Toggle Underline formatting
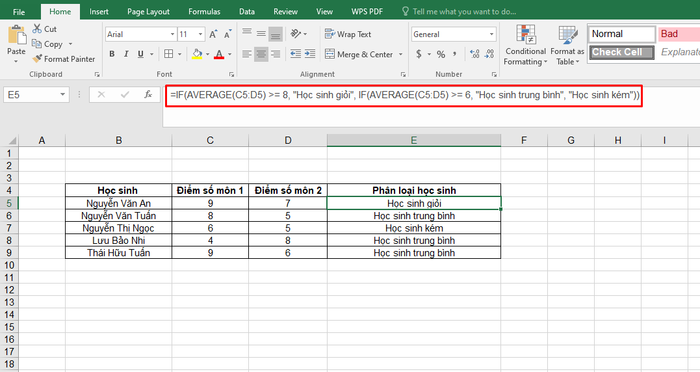 140,54
